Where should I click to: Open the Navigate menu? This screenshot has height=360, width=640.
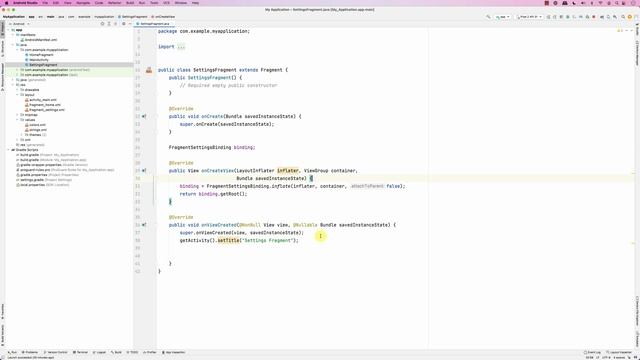[83, 3]
